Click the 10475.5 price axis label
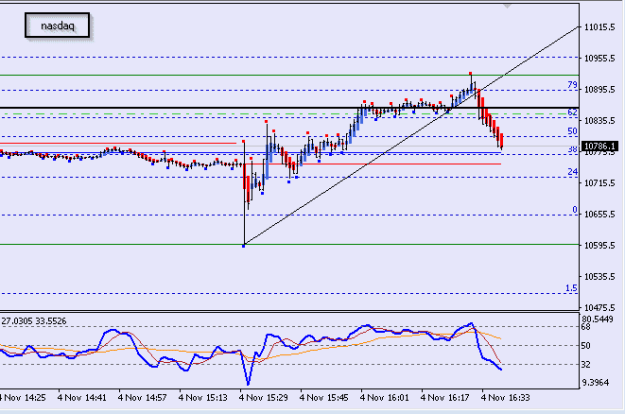Viewport: 625px width, 414px height. [x=599, y=307]
